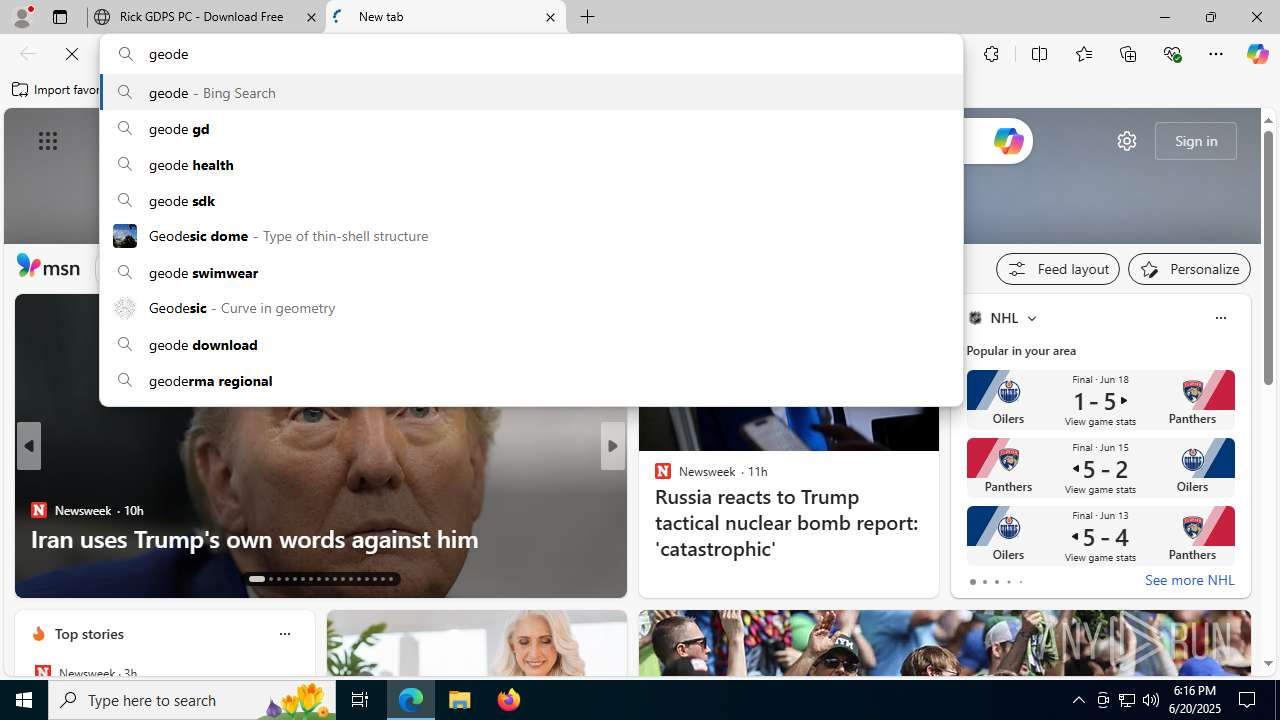The image size is (1280, 720).
Task: Click the msn logo
Action: pyautogui.click(x=48, y=267)
